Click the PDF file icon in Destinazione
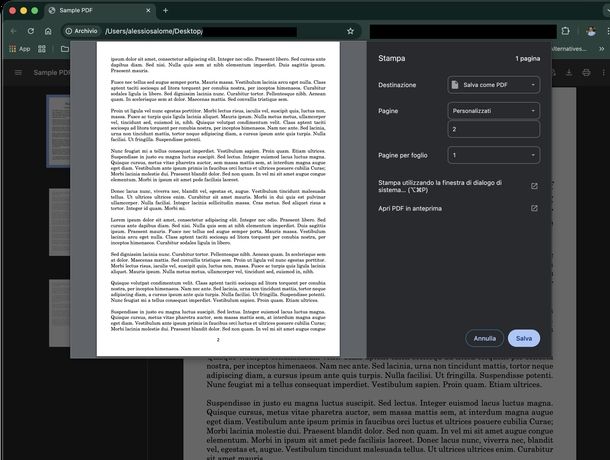The height and width of the screenshot is (460, 610). pos(455,85)
